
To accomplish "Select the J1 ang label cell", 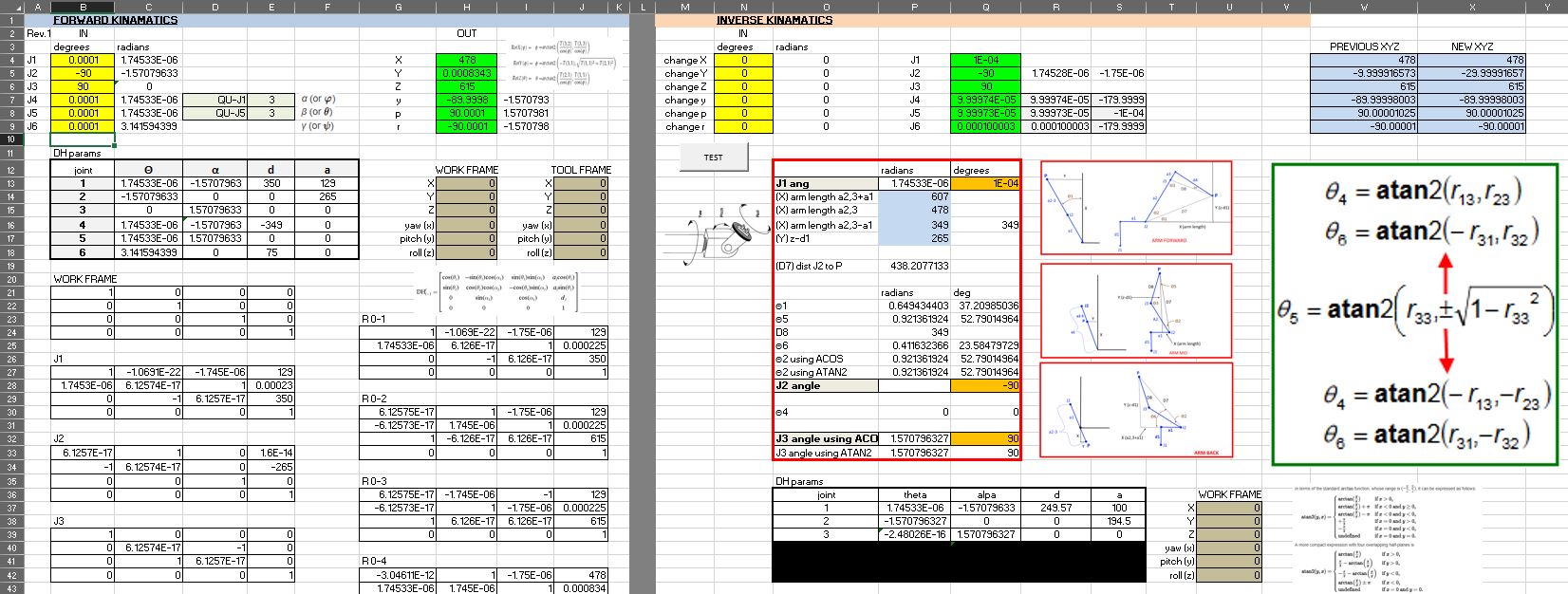I will (x=826, y=183).
